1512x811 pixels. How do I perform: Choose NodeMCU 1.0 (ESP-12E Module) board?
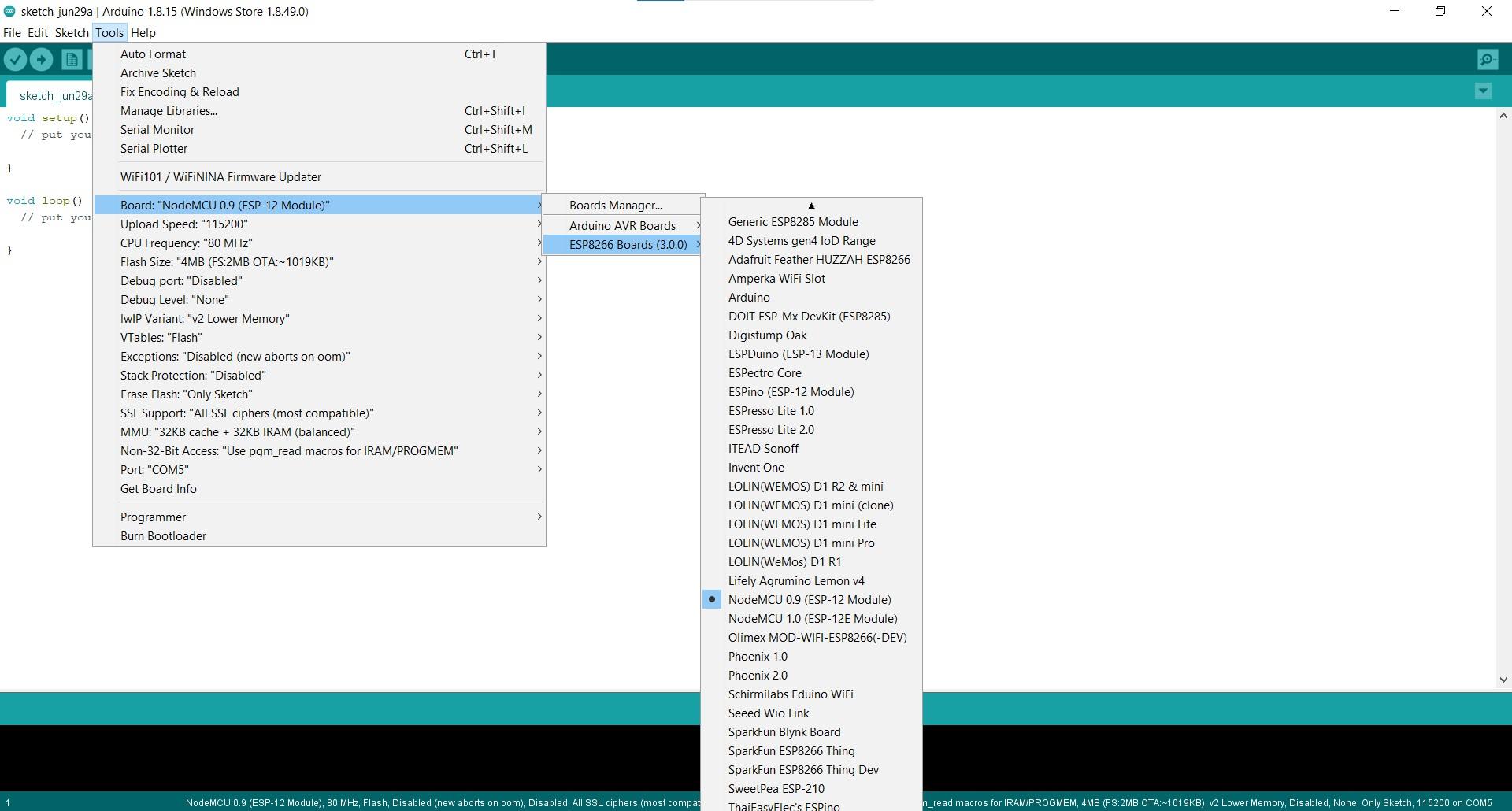pyautogui.click(x=811, y=619)
